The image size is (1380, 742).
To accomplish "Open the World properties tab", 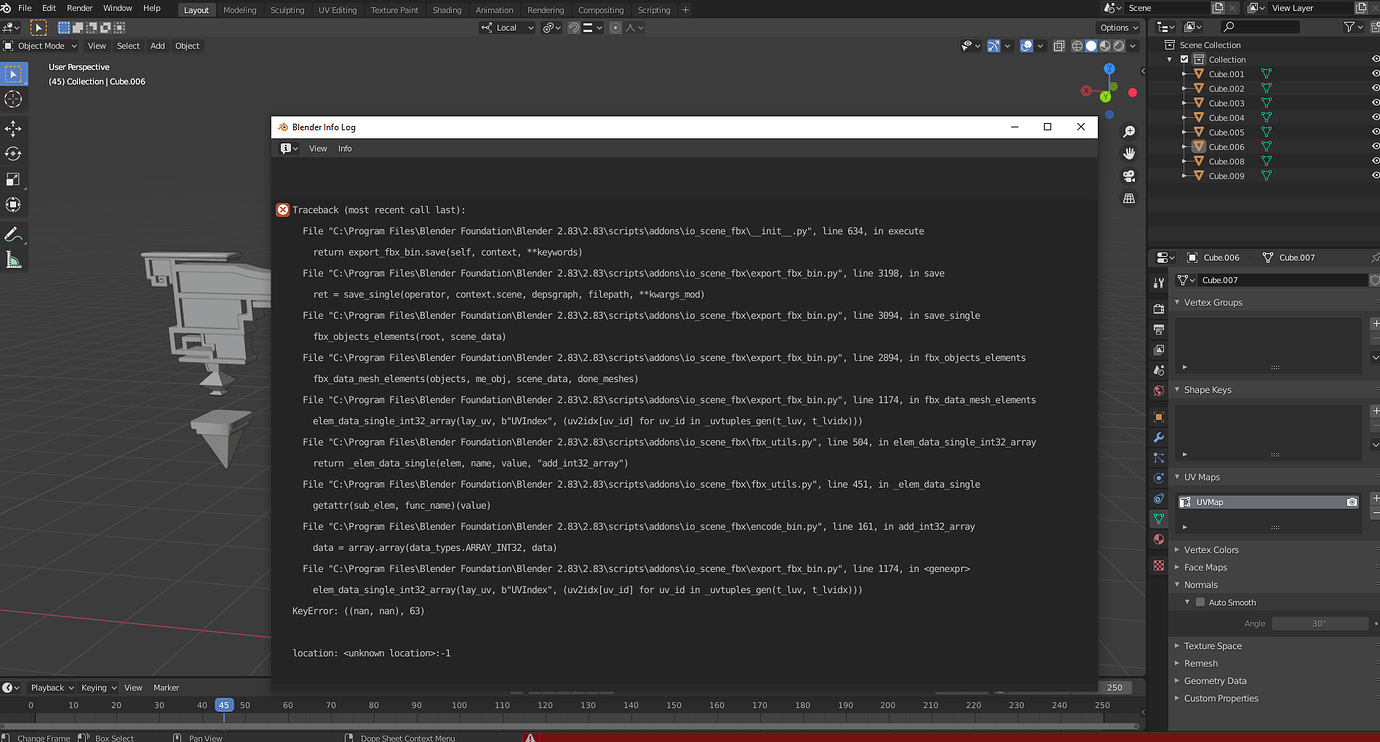I will tap(1159, 390).
